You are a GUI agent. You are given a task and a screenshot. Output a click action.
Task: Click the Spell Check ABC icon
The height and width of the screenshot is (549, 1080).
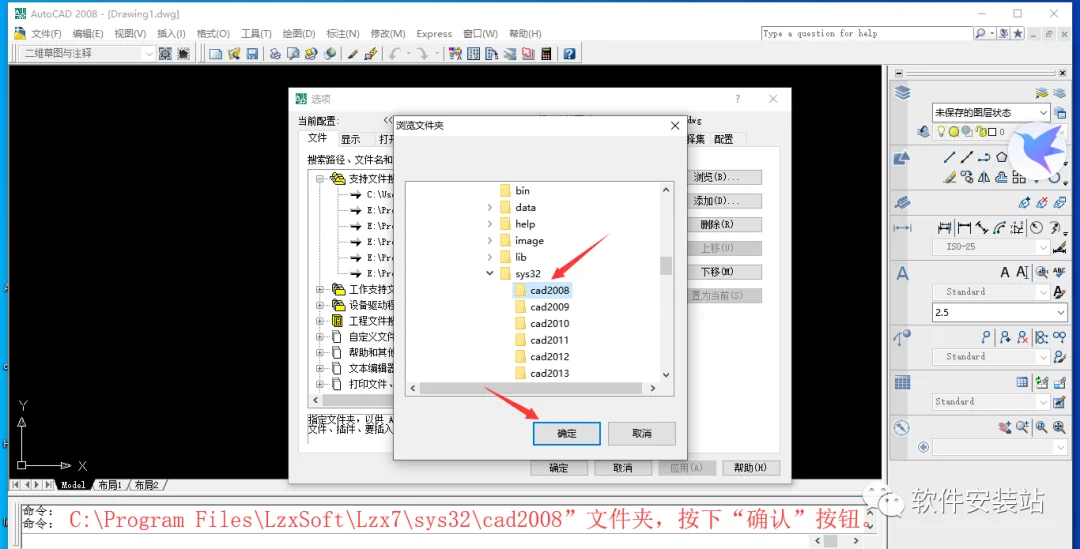point(1059,272)
